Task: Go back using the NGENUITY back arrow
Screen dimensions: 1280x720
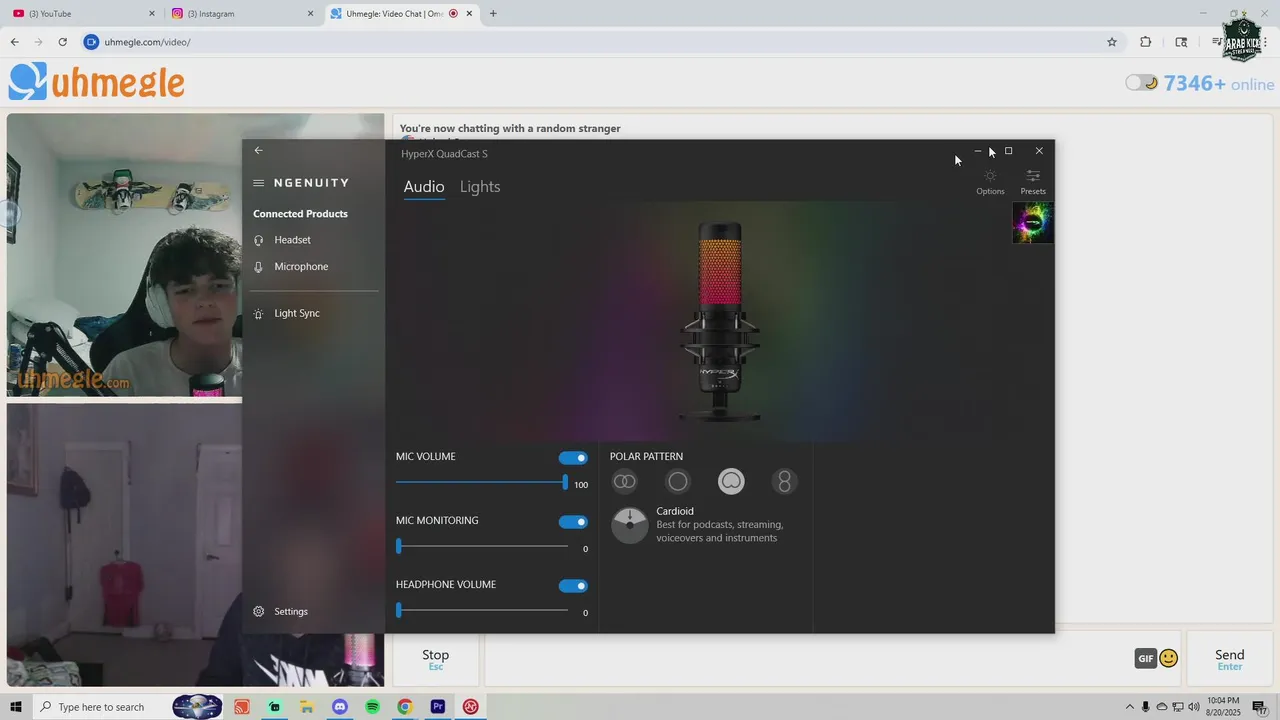Action: click(258, 150)
